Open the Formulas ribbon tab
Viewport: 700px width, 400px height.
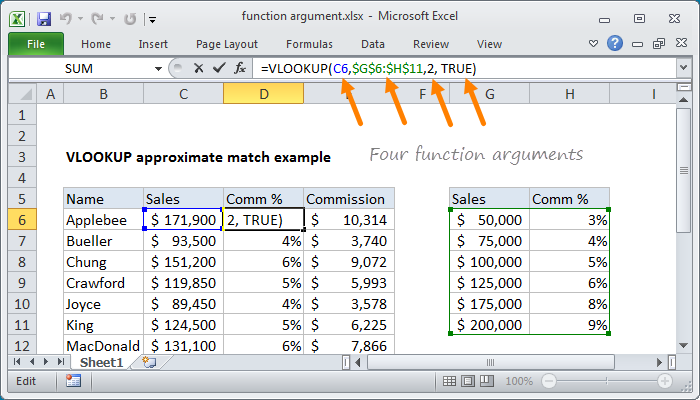pos(309,44)
